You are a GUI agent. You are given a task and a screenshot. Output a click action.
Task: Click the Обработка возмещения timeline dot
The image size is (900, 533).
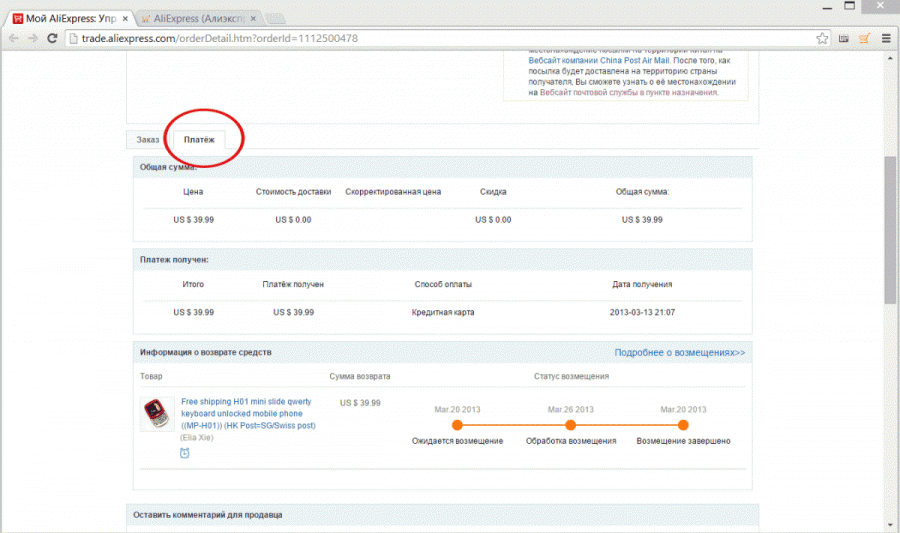click(x=571, y=425)
